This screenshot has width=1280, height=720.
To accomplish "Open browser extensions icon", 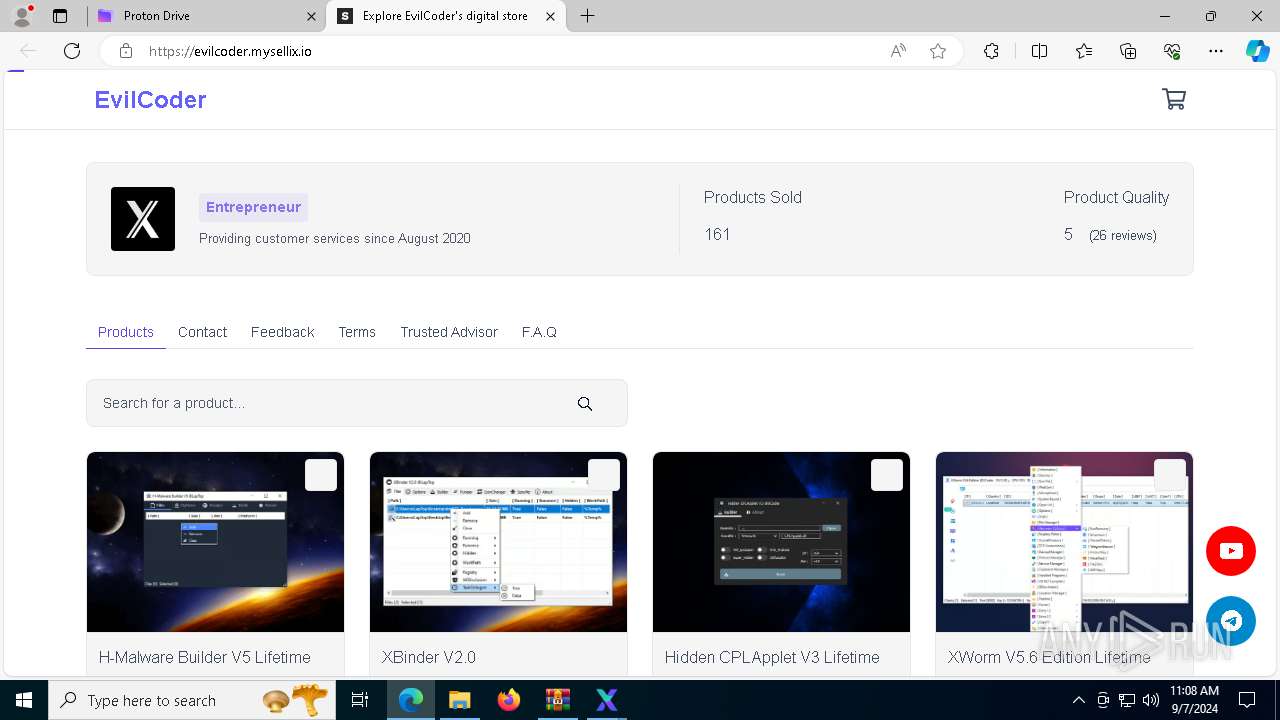I will click(x=991, y=51).
